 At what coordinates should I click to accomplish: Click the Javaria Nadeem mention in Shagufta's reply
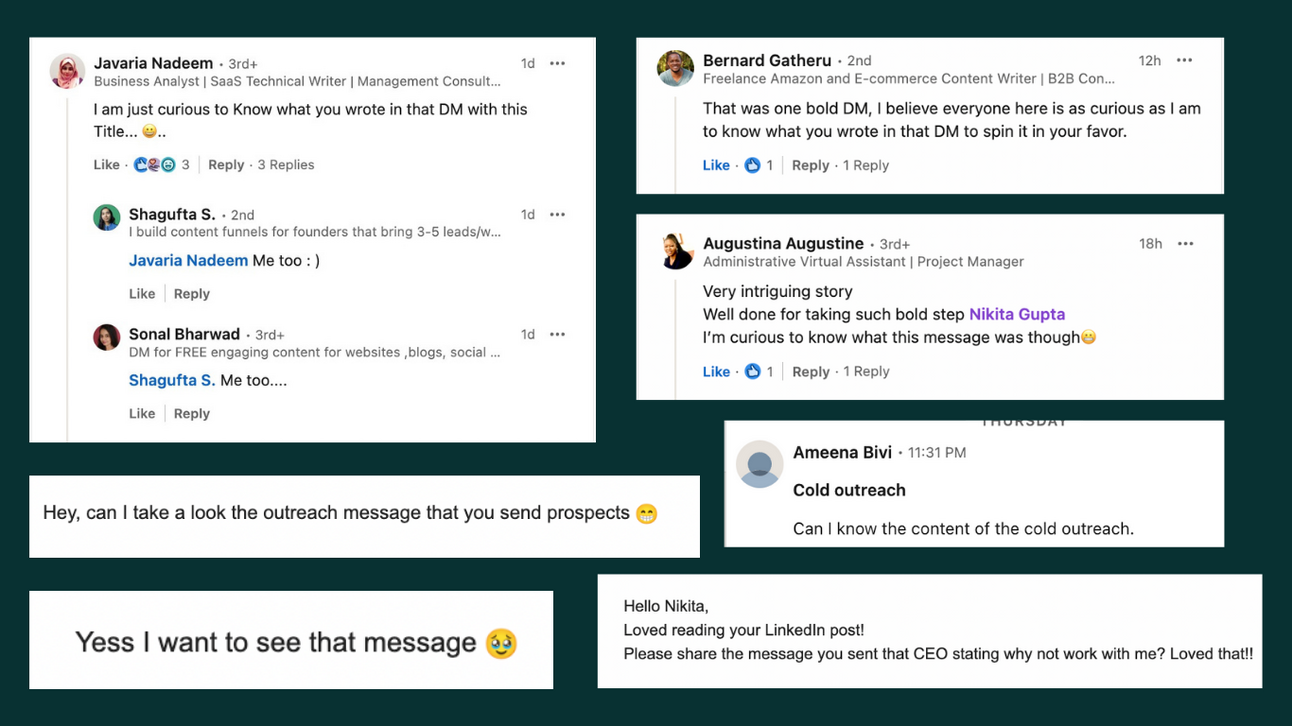[x=188, y=260]
